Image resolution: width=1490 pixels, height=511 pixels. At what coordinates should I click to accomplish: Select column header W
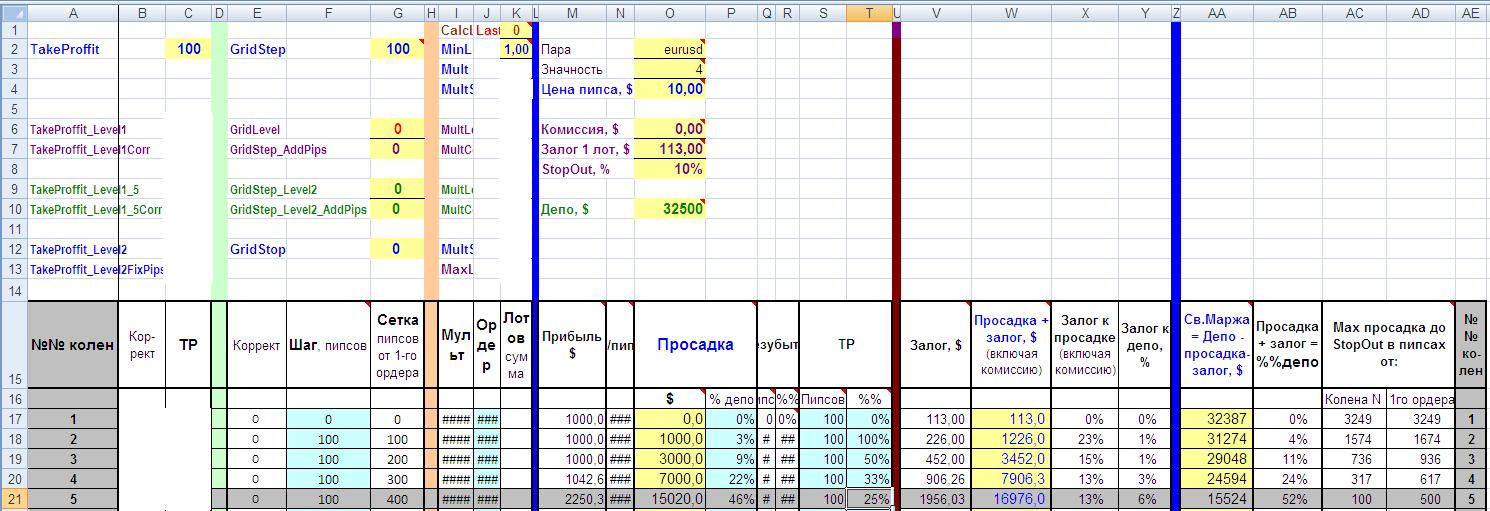(1011, 12)
